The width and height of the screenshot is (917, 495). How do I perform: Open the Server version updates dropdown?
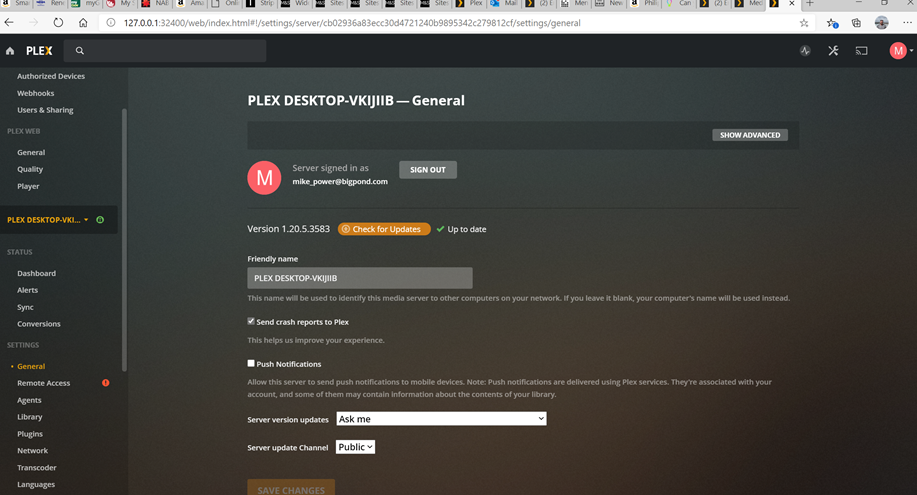pyautogui.click(x=442, y=419)
